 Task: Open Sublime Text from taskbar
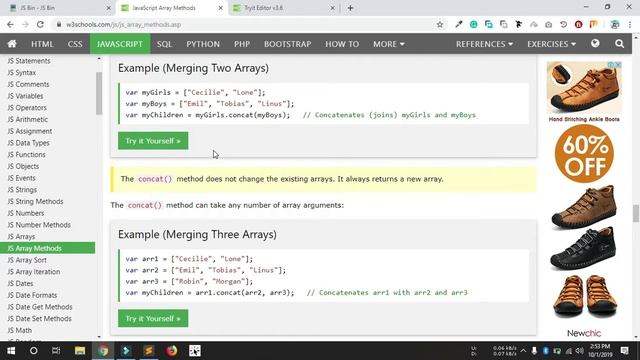coord(149,351)
